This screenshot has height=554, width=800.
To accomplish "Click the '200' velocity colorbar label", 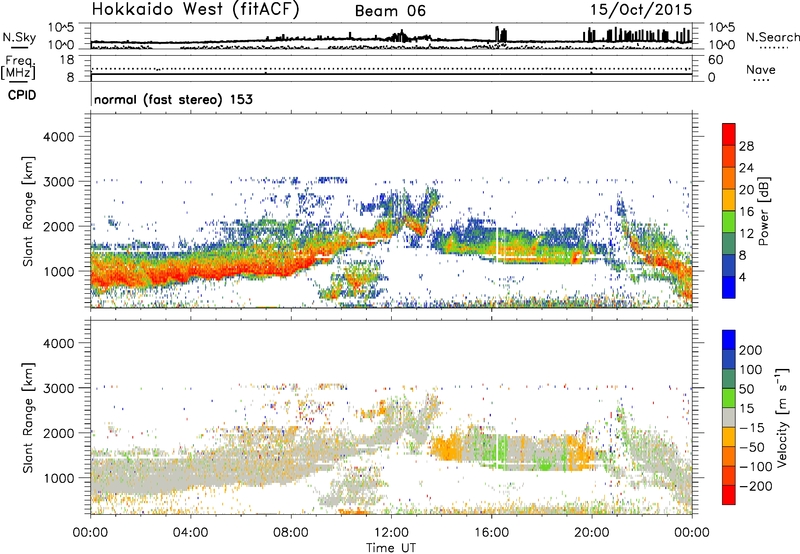I will click(x=751, y=350).
